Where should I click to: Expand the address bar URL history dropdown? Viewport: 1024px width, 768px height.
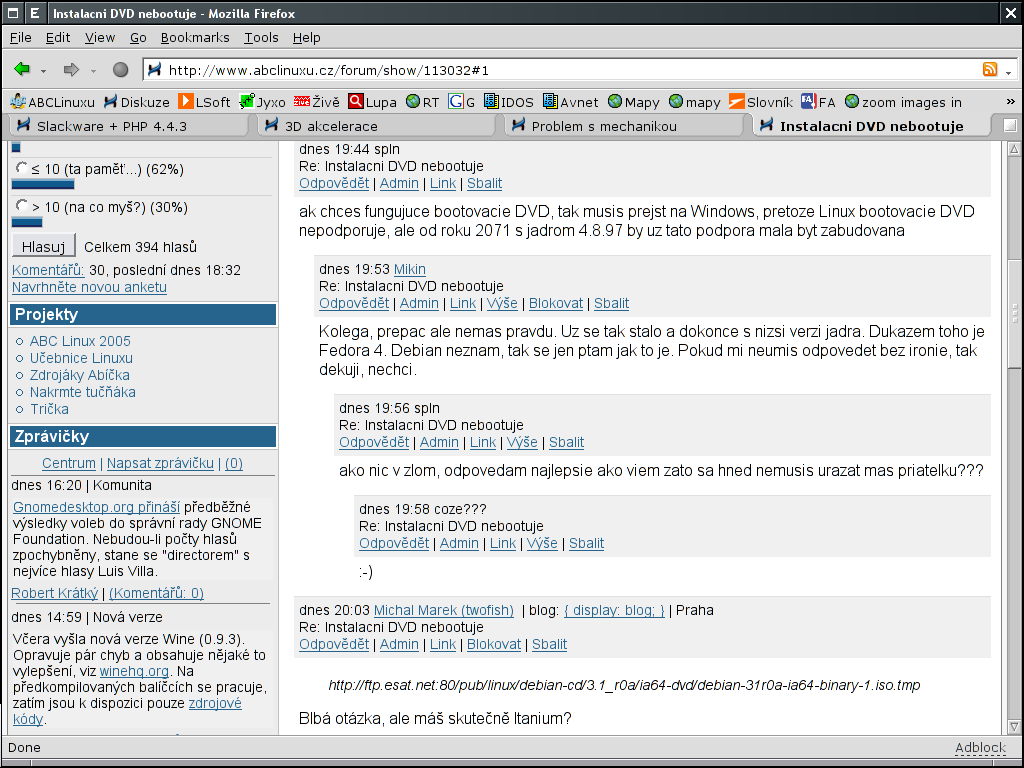(1008, 71)
